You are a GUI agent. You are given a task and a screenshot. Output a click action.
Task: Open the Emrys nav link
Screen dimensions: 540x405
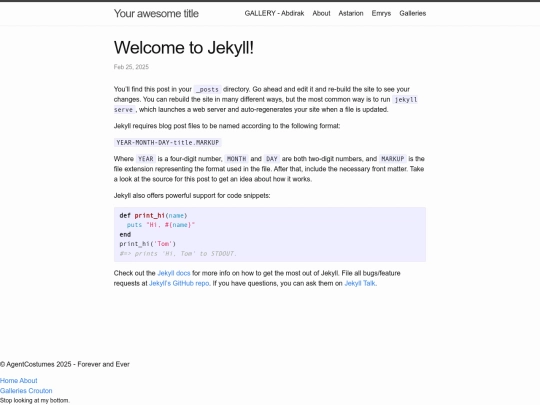381,13
